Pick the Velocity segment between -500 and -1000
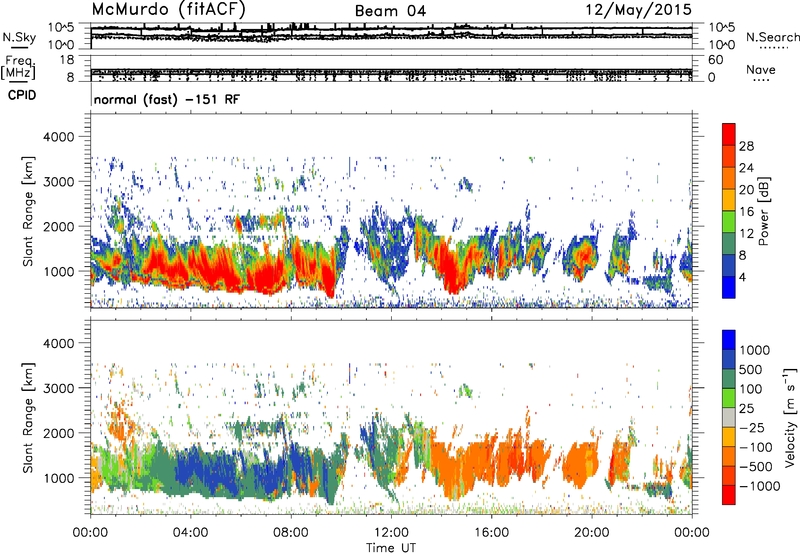This screenshot has height=554, width=800. (729, 475)
